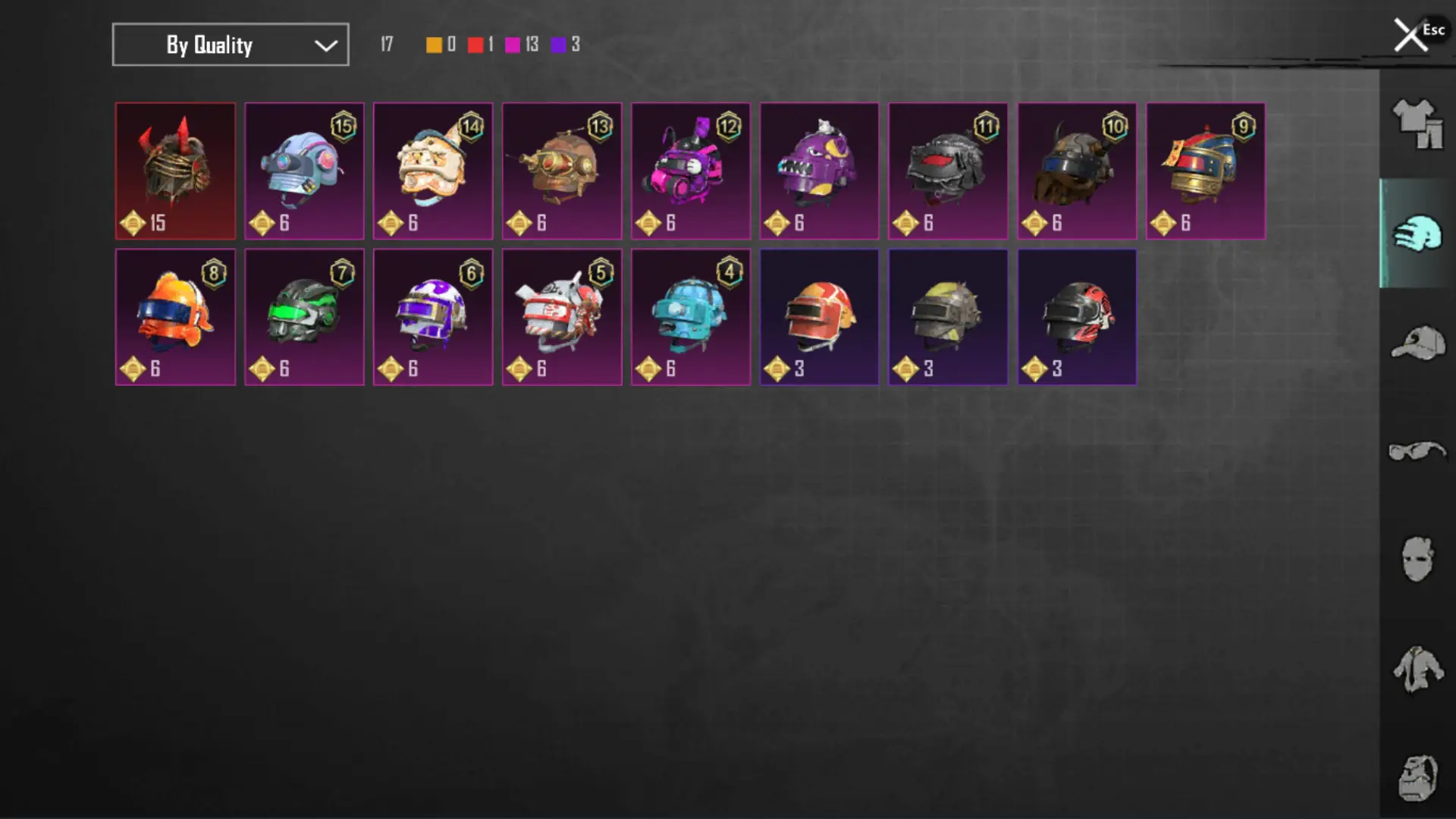Click the chevron arrow in sort box

tap(326, 45)
